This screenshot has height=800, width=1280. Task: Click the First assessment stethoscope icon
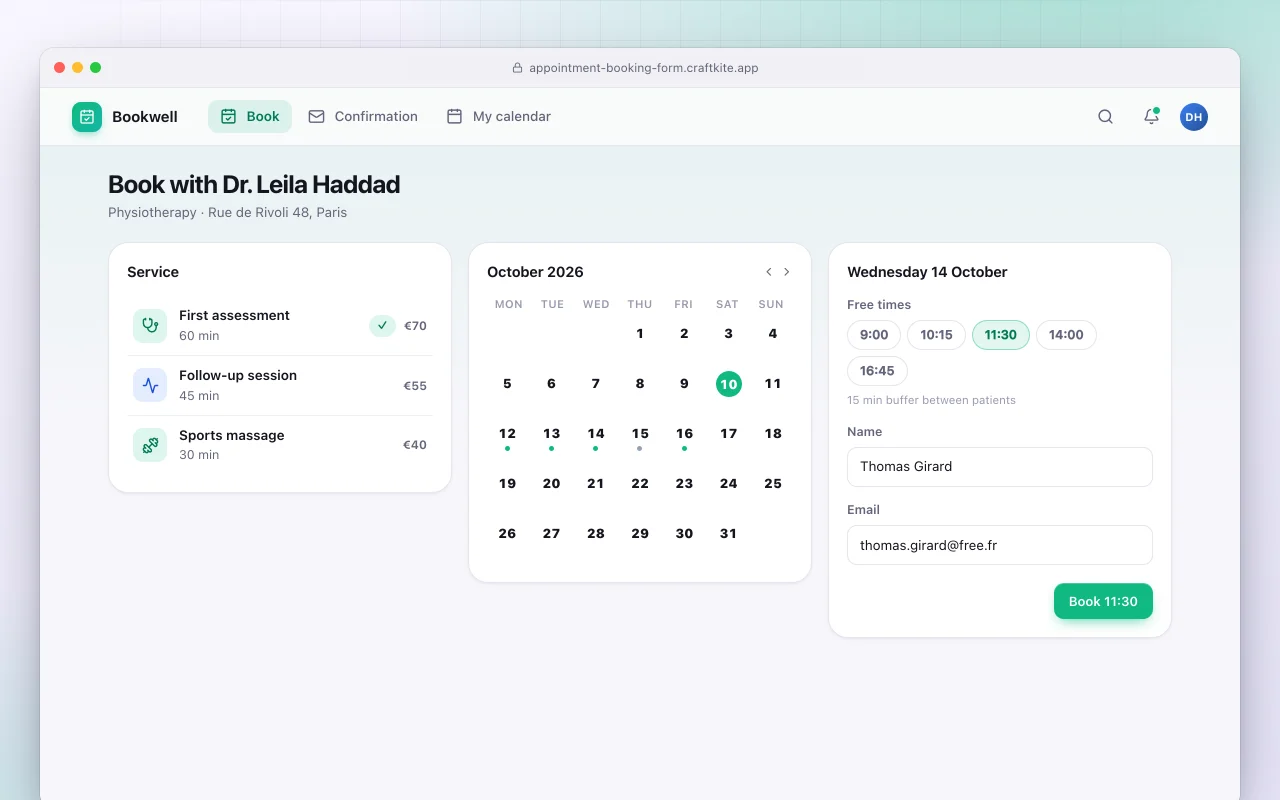click(x=150, y=325)
